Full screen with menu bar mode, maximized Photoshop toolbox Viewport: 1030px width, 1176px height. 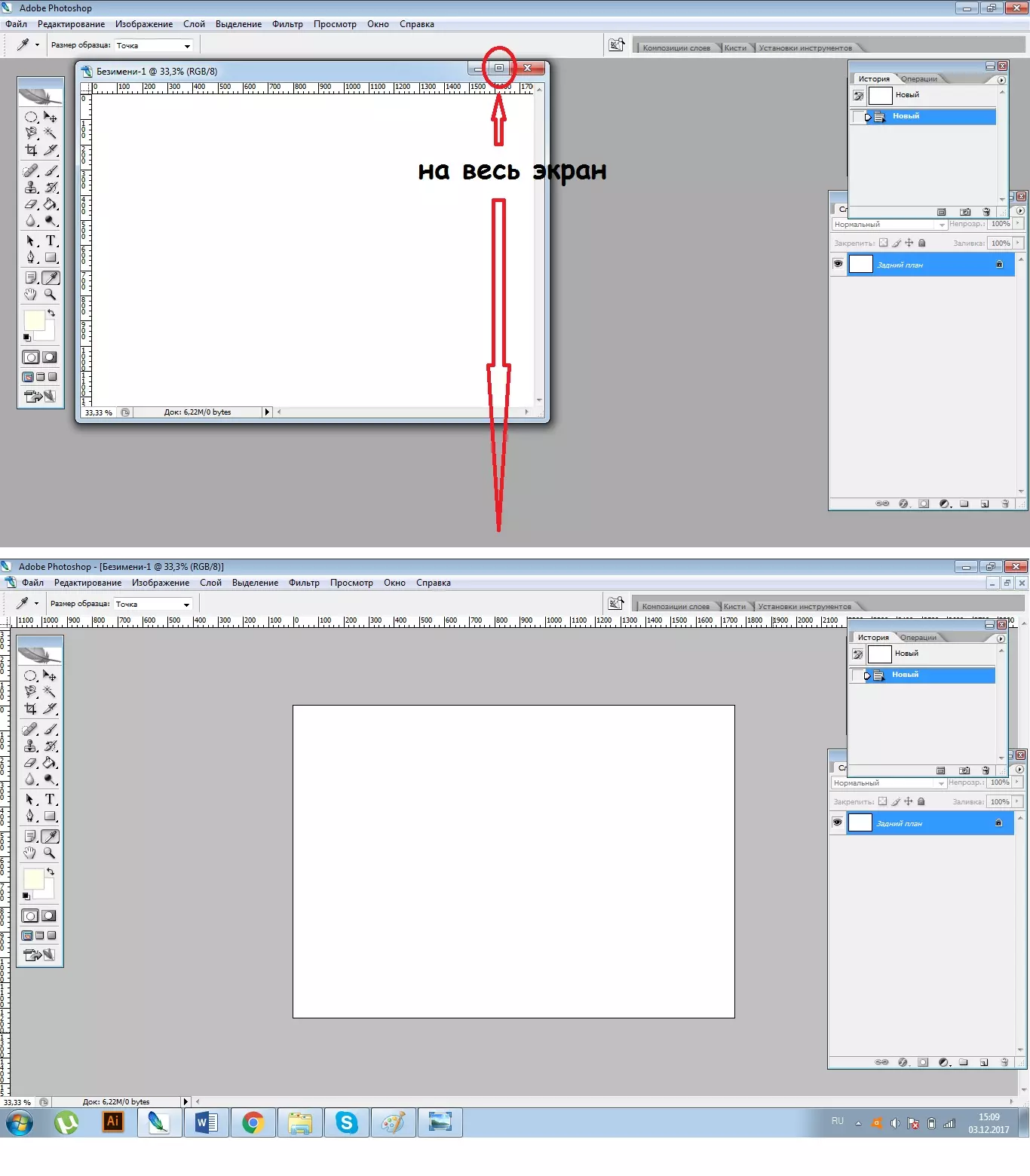tap(39, 936)
